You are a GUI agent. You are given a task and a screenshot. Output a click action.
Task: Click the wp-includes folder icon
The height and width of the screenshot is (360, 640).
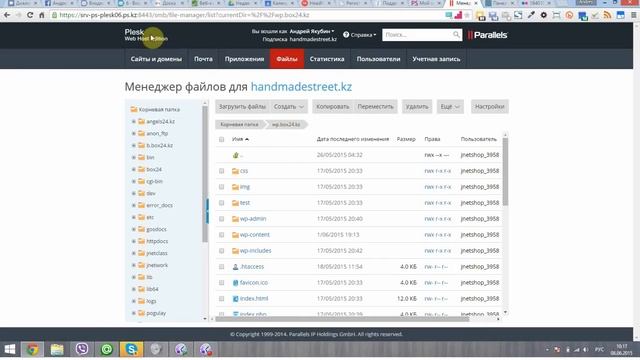coord(235,251)
